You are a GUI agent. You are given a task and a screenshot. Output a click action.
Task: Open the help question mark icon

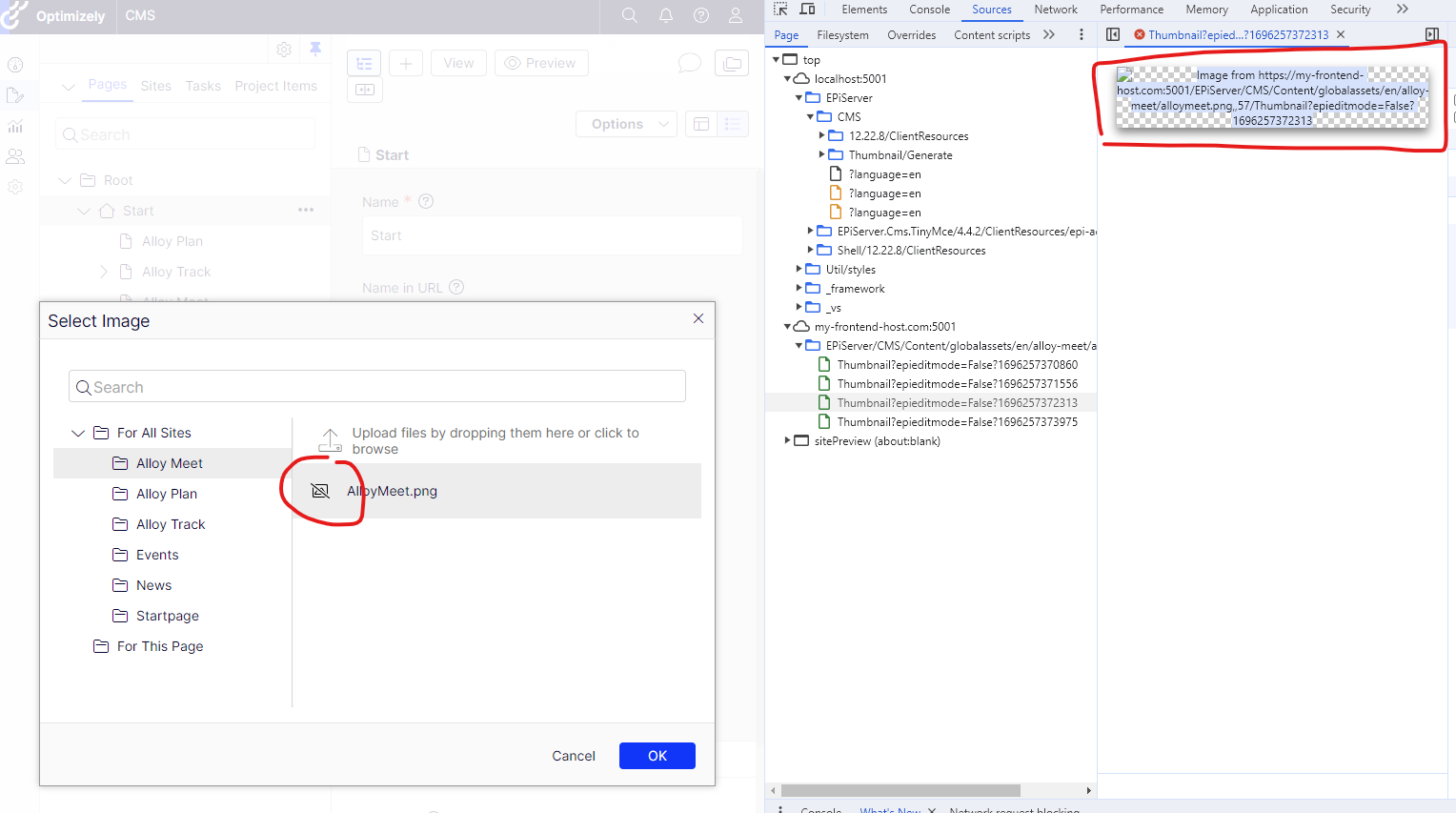[x=701, y=15]
